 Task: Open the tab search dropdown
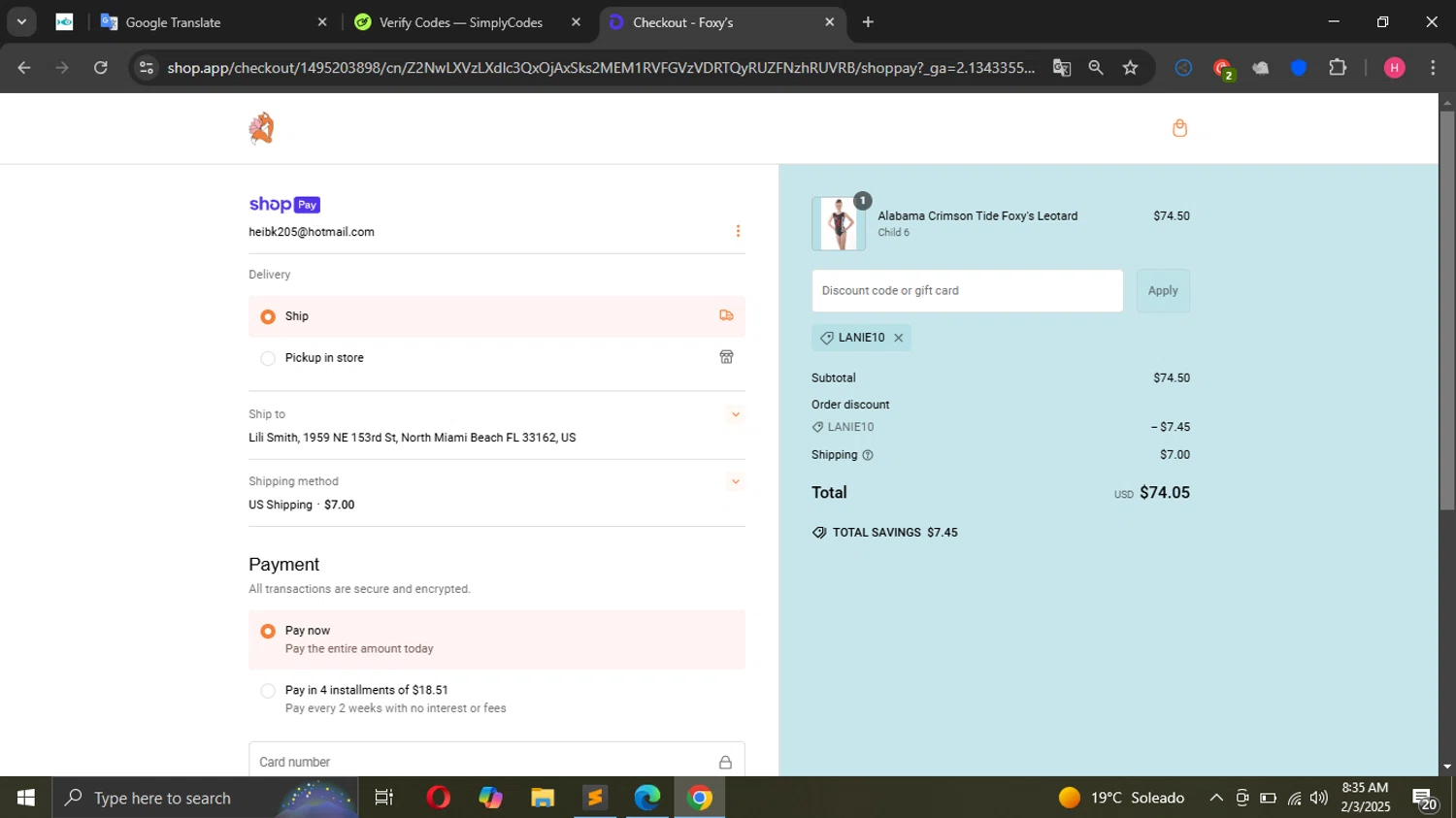pos(21,22)
